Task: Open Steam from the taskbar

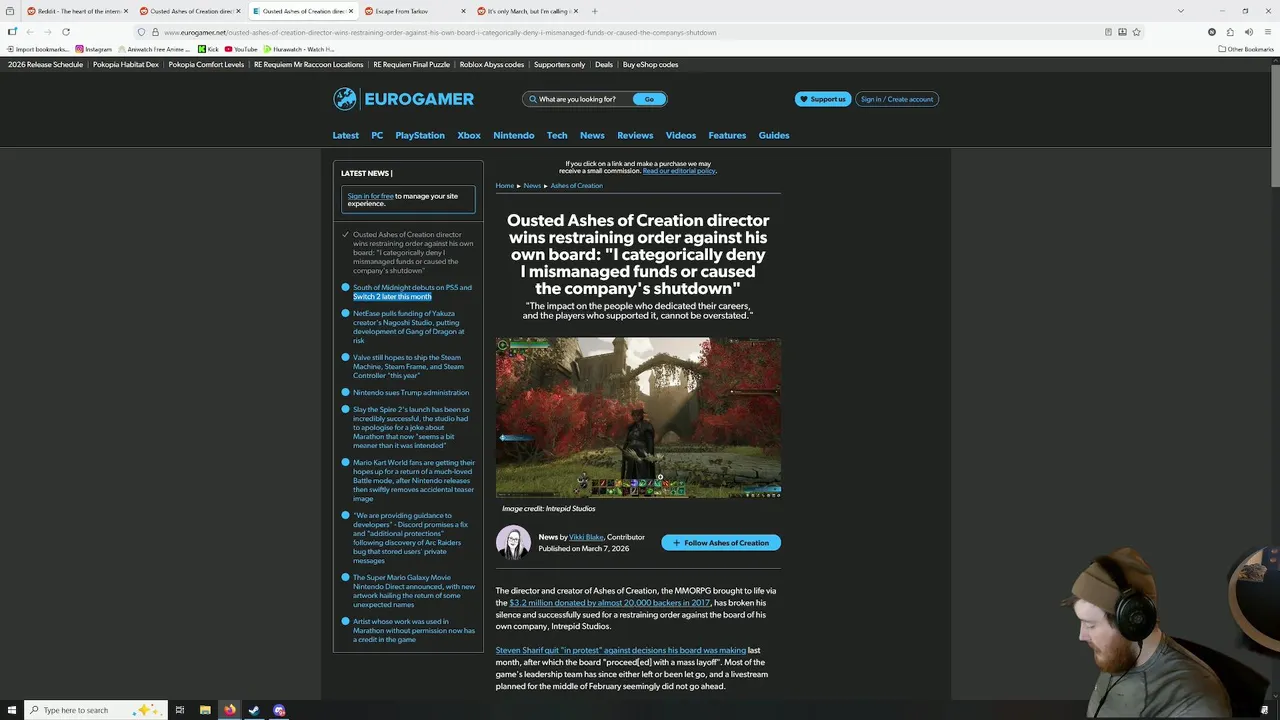Action: point(254,710)
